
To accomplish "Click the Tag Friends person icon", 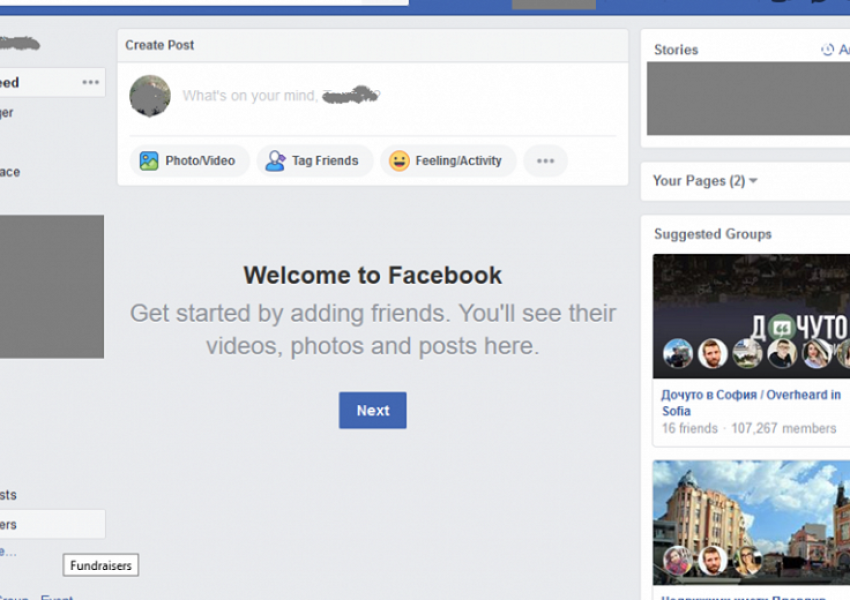I will click(275, 161).
